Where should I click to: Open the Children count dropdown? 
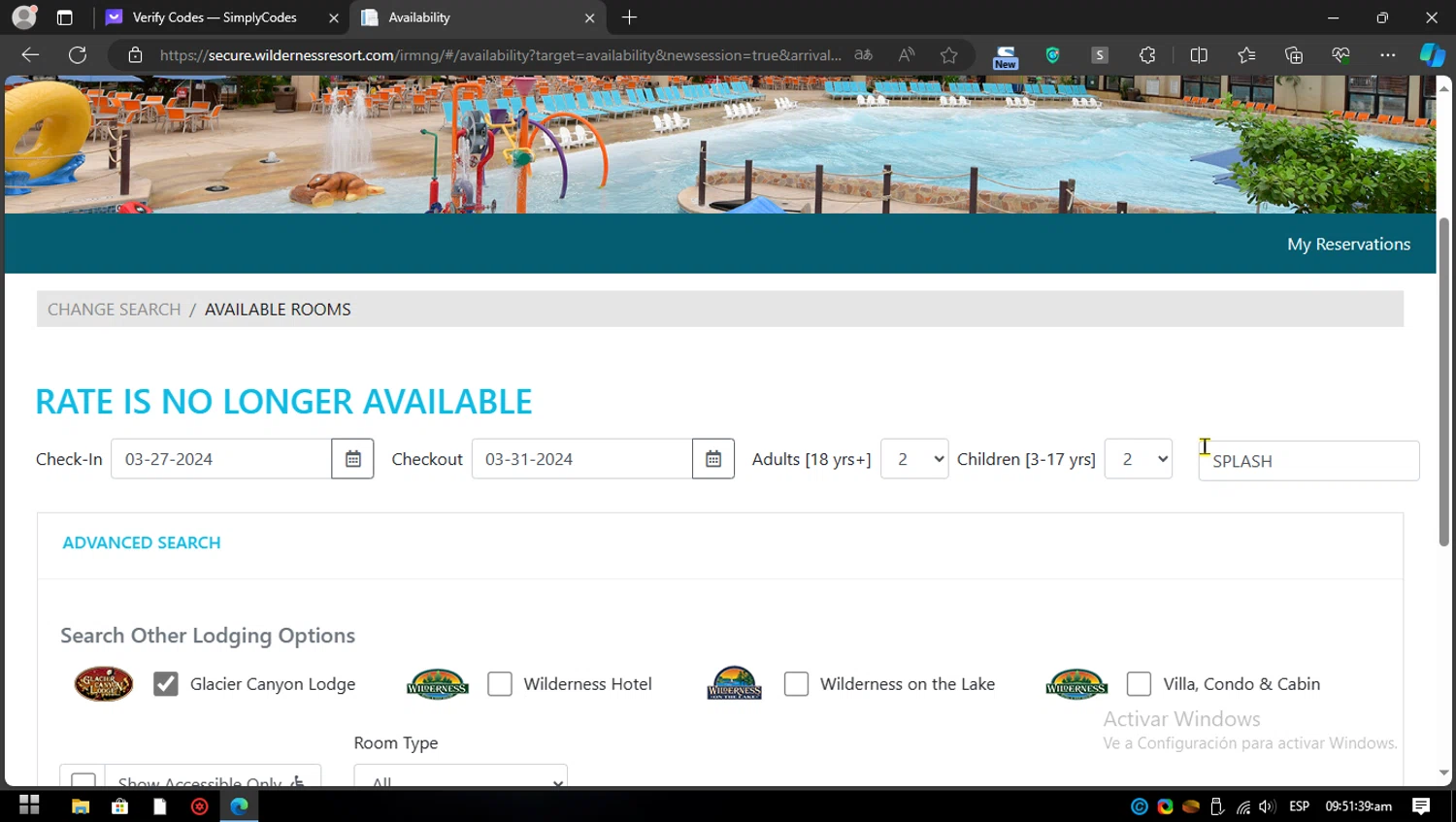(x=1139, y=459)
